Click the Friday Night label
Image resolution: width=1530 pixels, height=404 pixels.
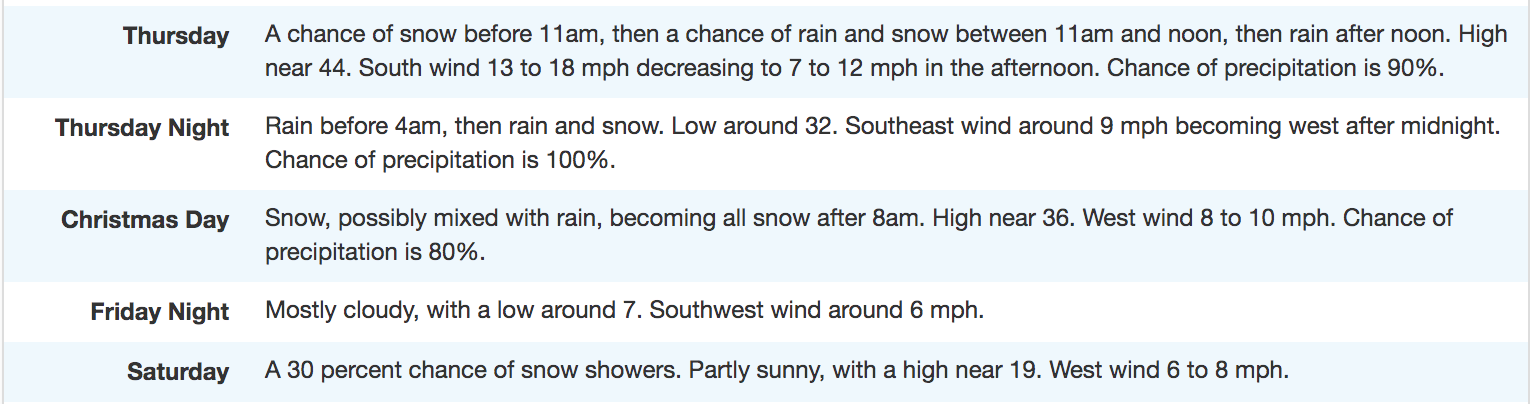(x=160, y=312)
